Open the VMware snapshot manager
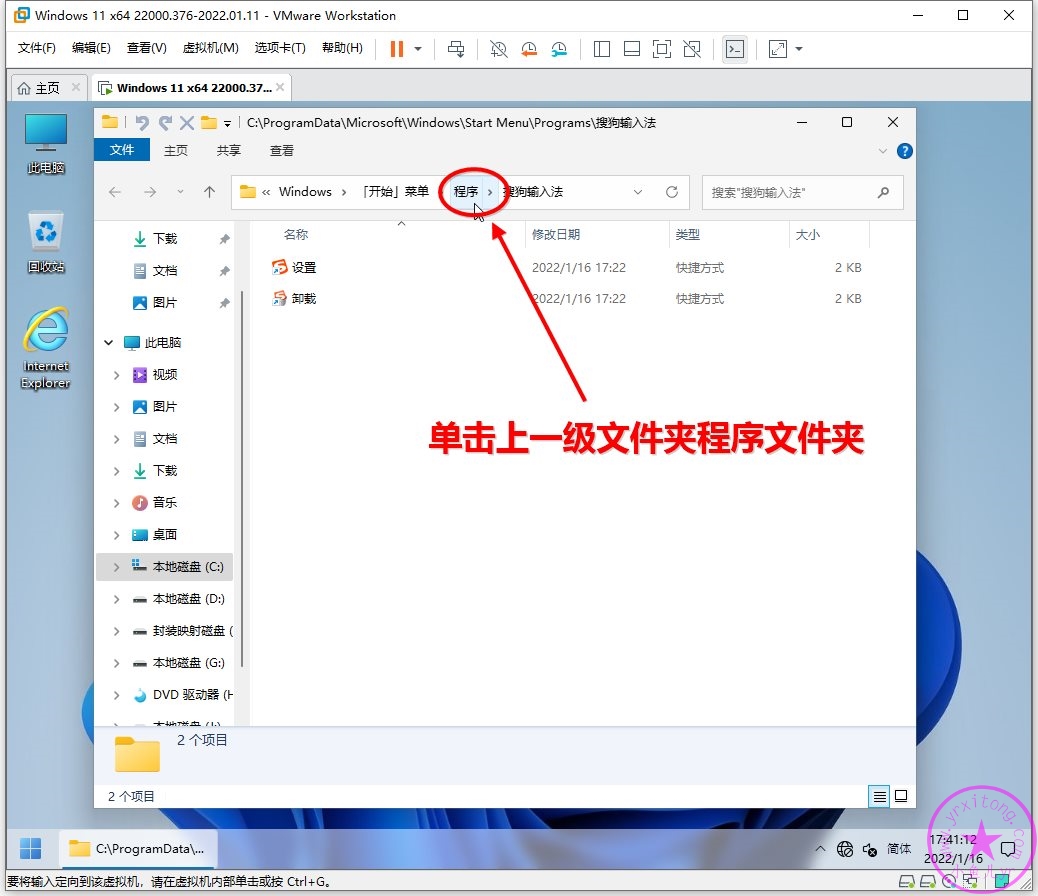The width and height of the screenshot is (1038, 896). tap(559, 49)
